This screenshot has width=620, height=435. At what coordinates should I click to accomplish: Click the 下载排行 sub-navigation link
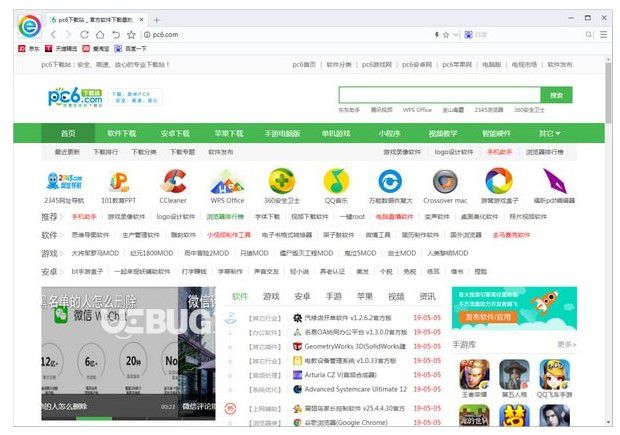point(106,152)
